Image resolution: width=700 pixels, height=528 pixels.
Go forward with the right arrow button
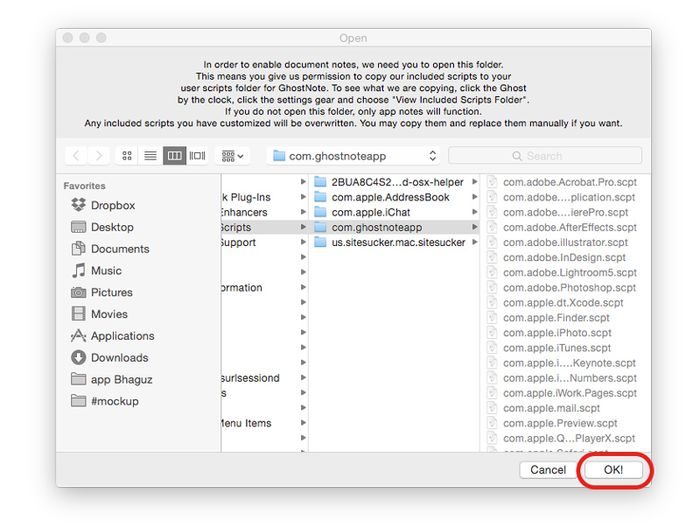[99, 156]
